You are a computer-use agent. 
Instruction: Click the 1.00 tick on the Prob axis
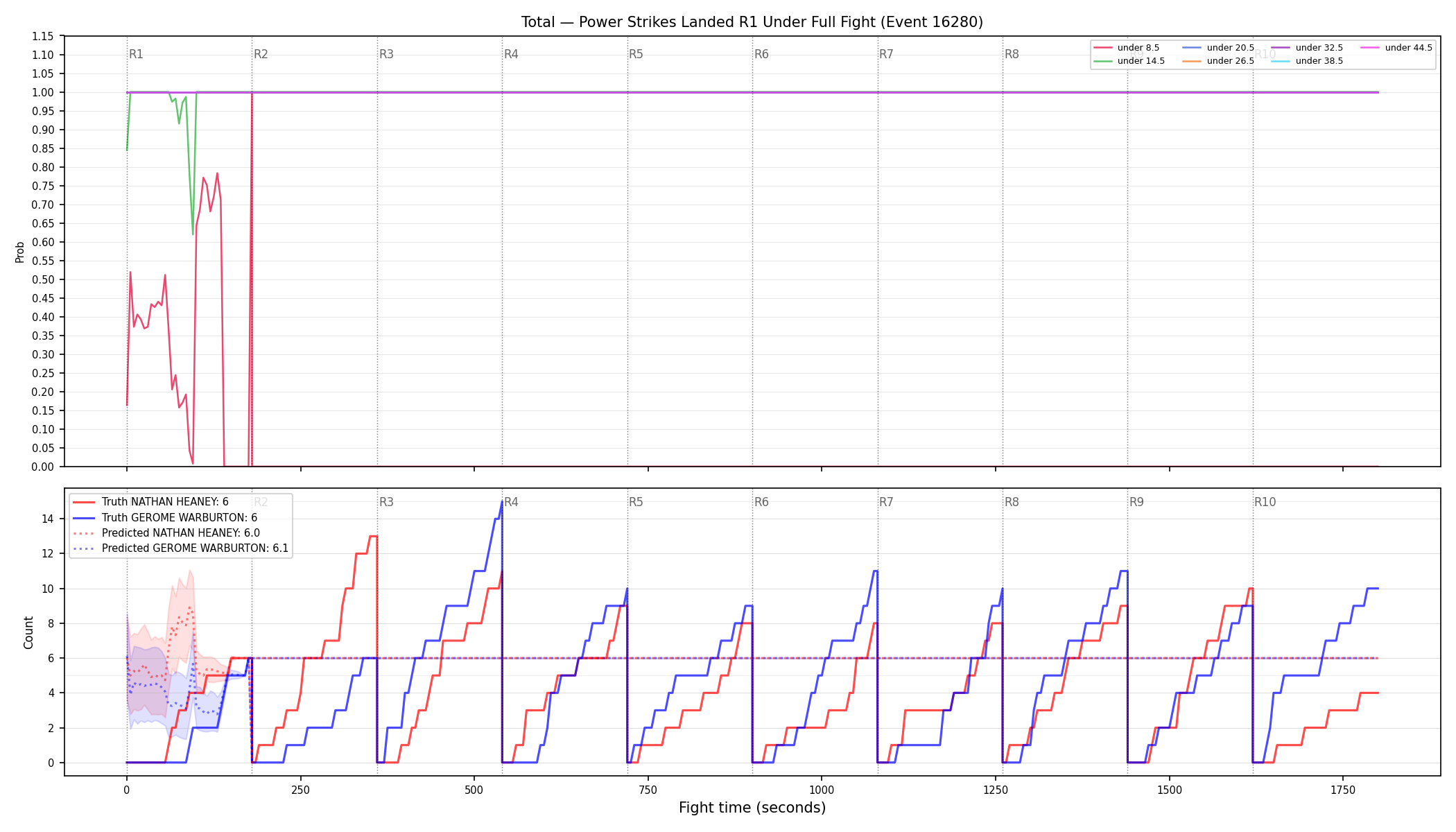pos(43,92)
